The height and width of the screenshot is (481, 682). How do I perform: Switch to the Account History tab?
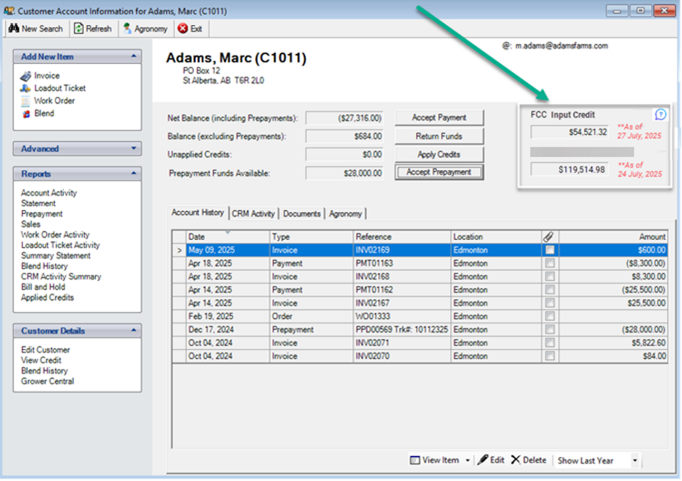(198, 213)
